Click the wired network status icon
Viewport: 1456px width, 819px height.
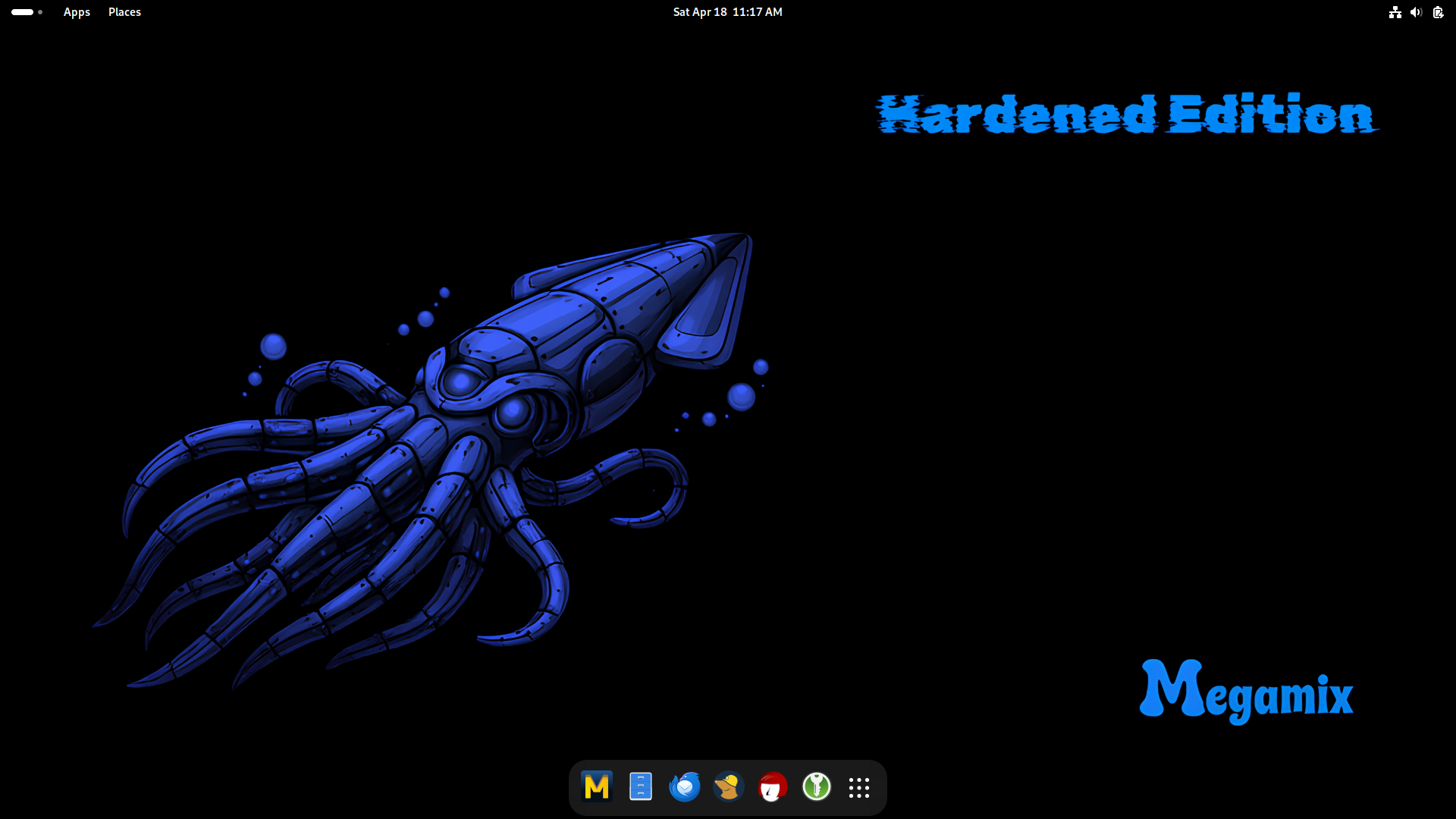coord(1395,12)
